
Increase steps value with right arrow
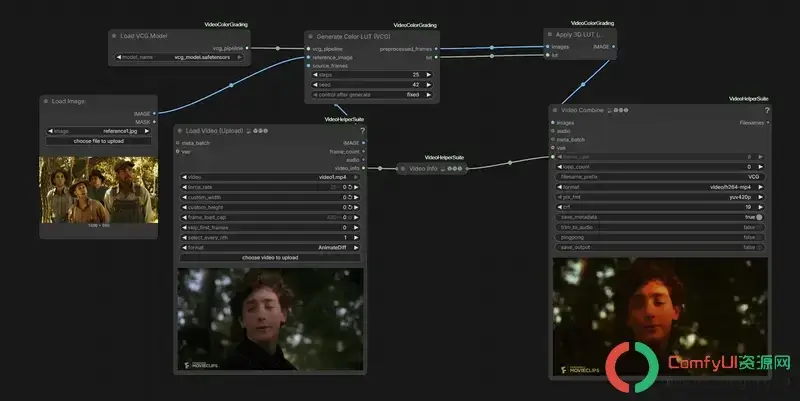coord(429,75)
